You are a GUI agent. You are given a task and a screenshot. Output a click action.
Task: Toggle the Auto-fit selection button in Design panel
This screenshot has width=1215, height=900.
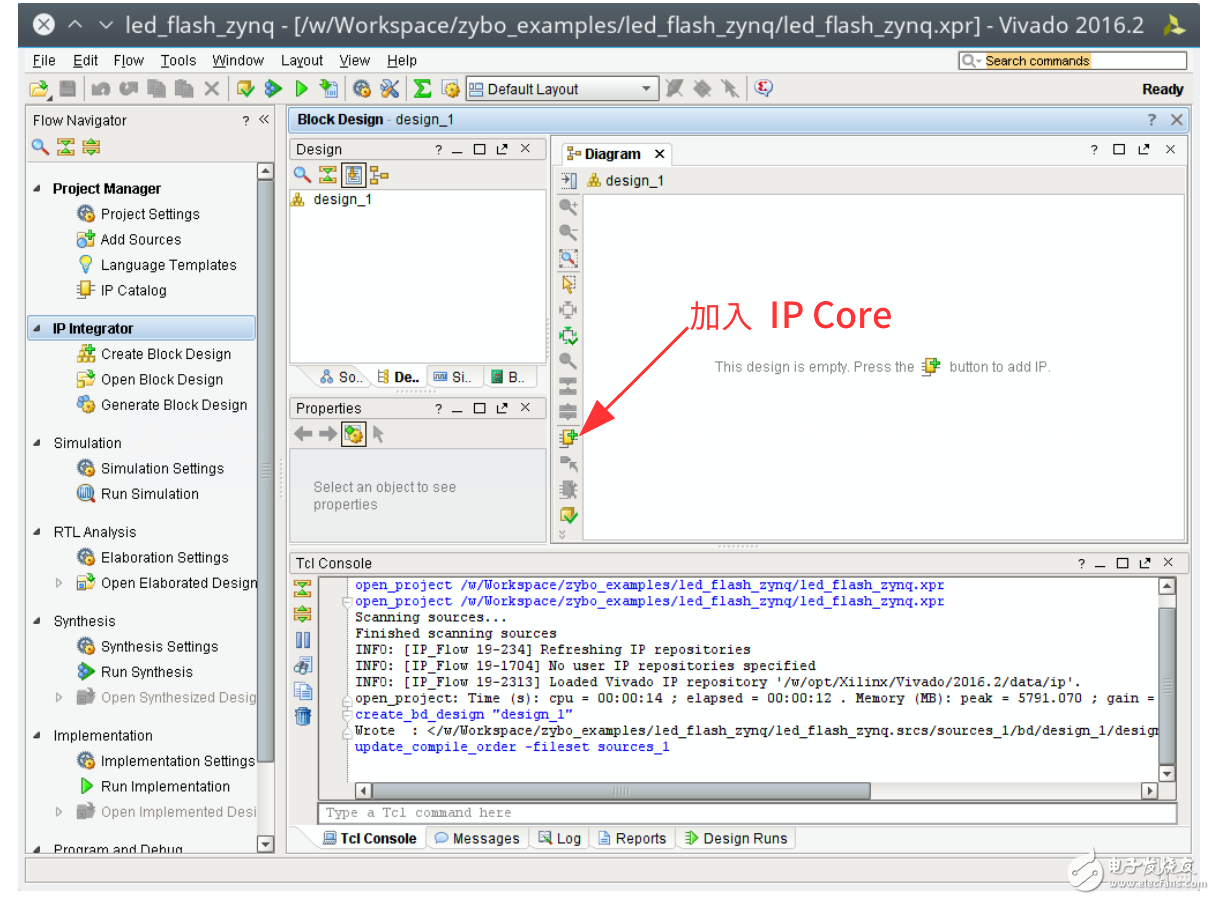pyautogui.click(x=353, y=175)
